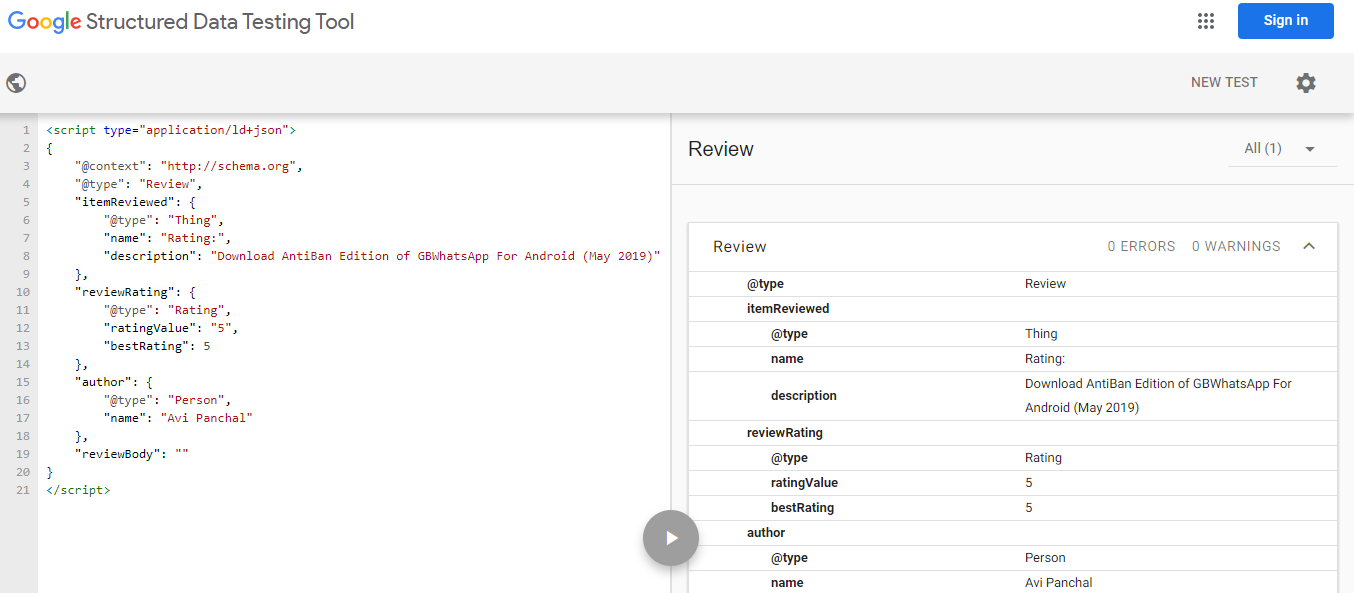The image size is (1354, 593).
Task: Collapse the Review card with chevron
Action: coord(1308,246)
